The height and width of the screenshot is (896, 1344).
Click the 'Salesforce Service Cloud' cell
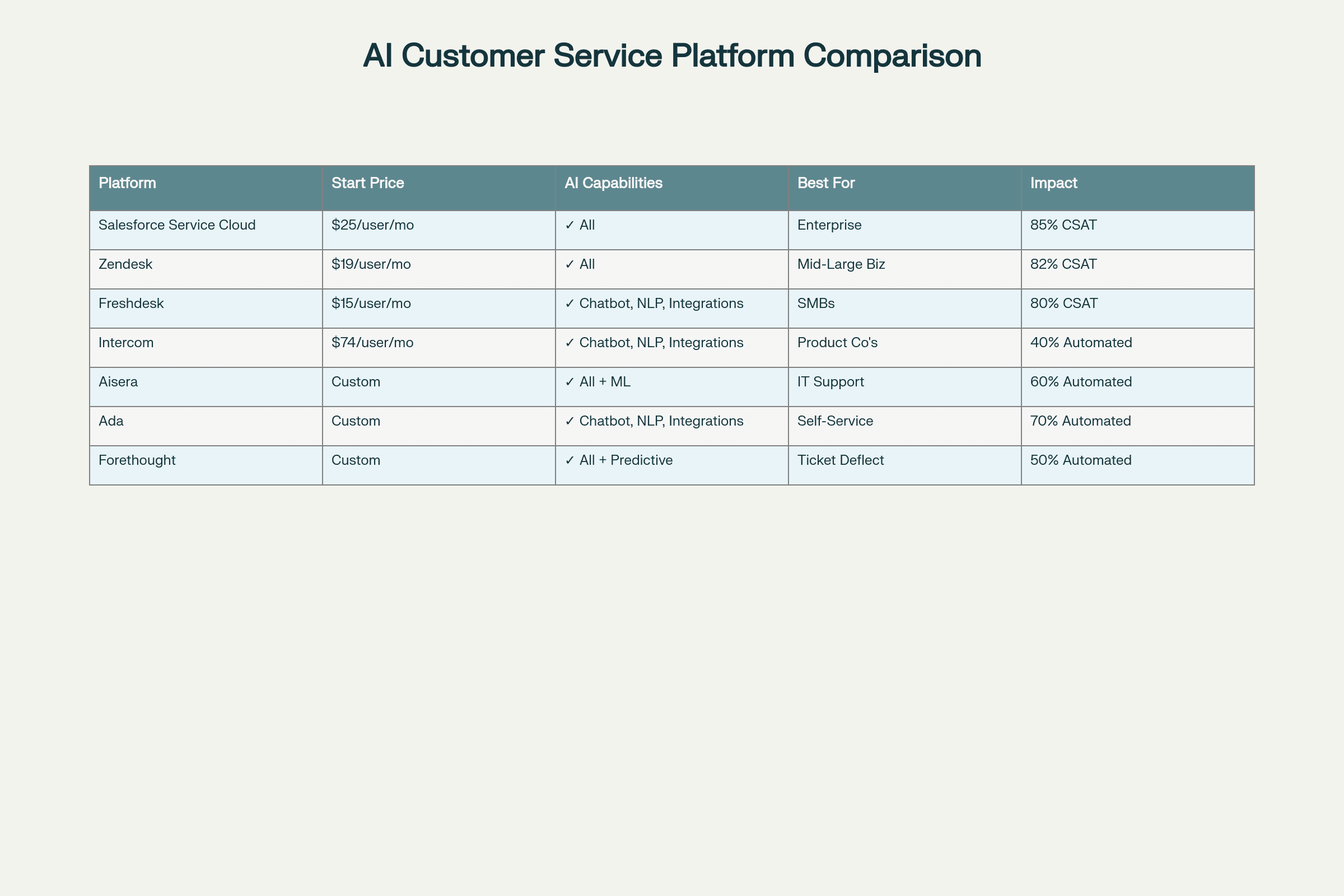tap(206, 230)
